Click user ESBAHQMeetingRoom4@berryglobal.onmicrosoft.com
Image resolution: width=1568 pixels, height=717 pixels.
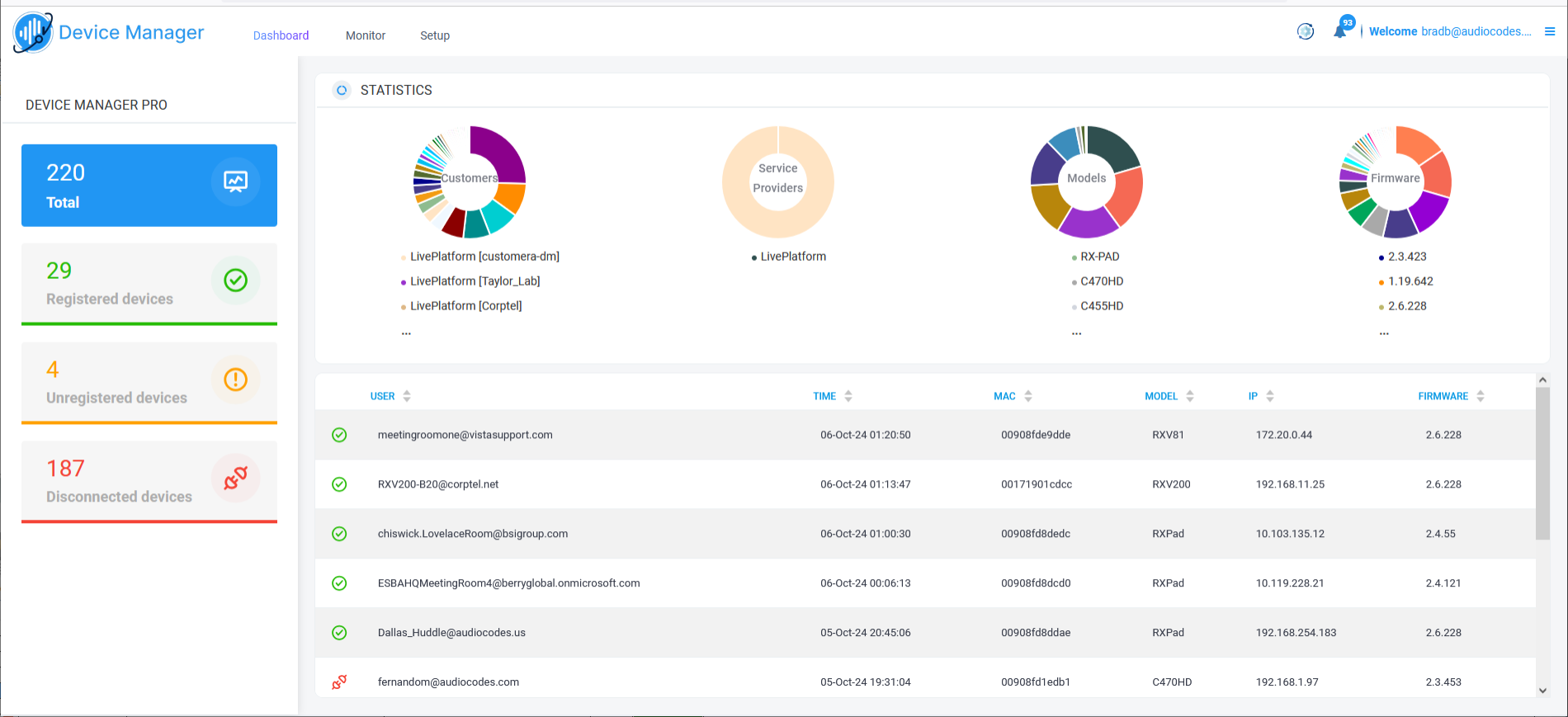click(509, 583)
